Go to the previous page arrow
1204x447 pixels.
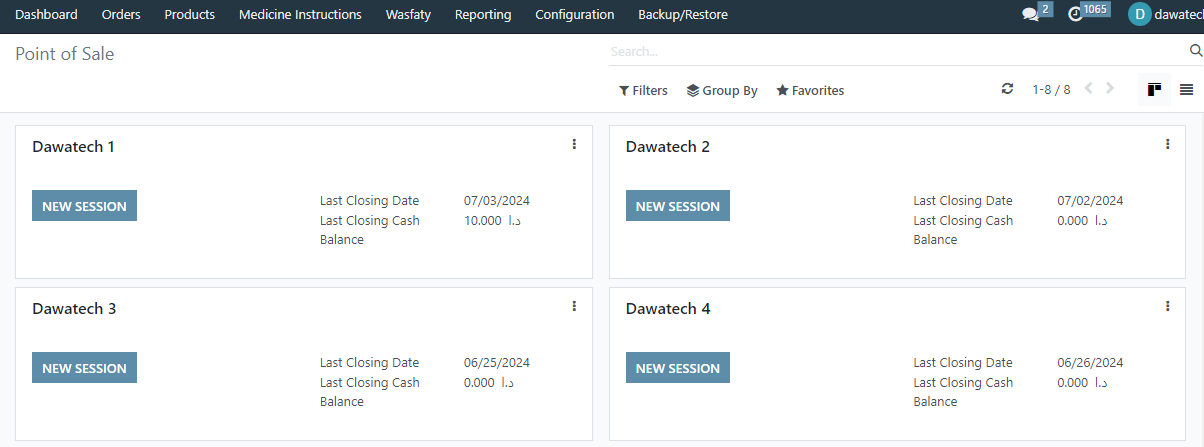1089,89
